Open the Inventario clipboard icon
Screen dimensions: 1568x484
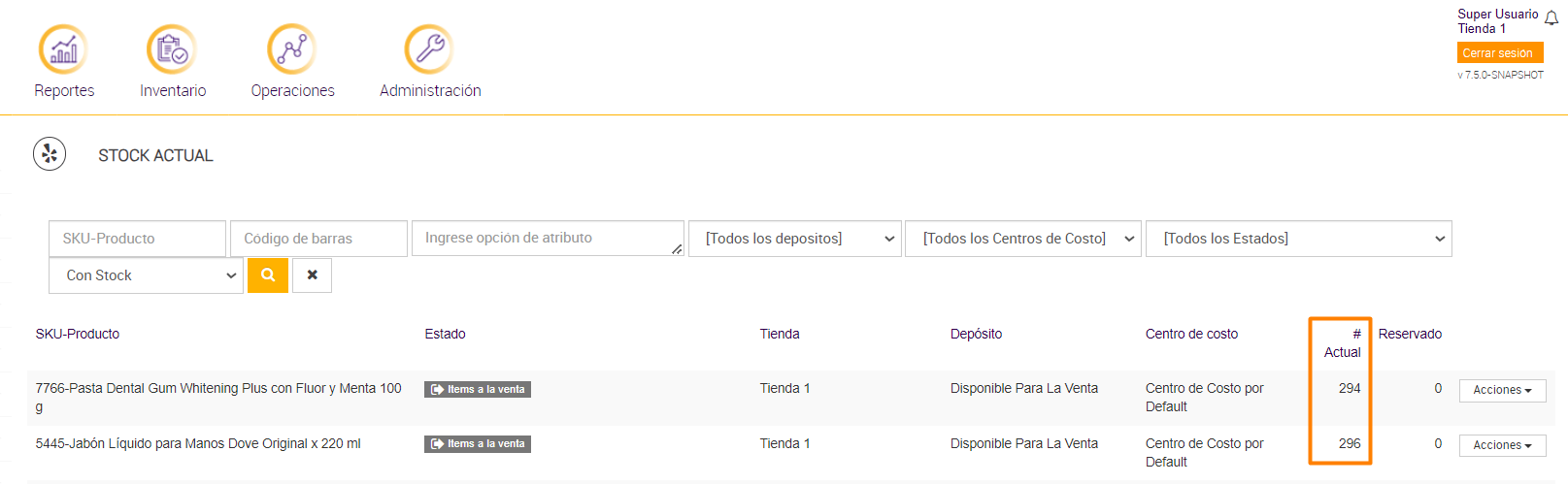point(172,49)
